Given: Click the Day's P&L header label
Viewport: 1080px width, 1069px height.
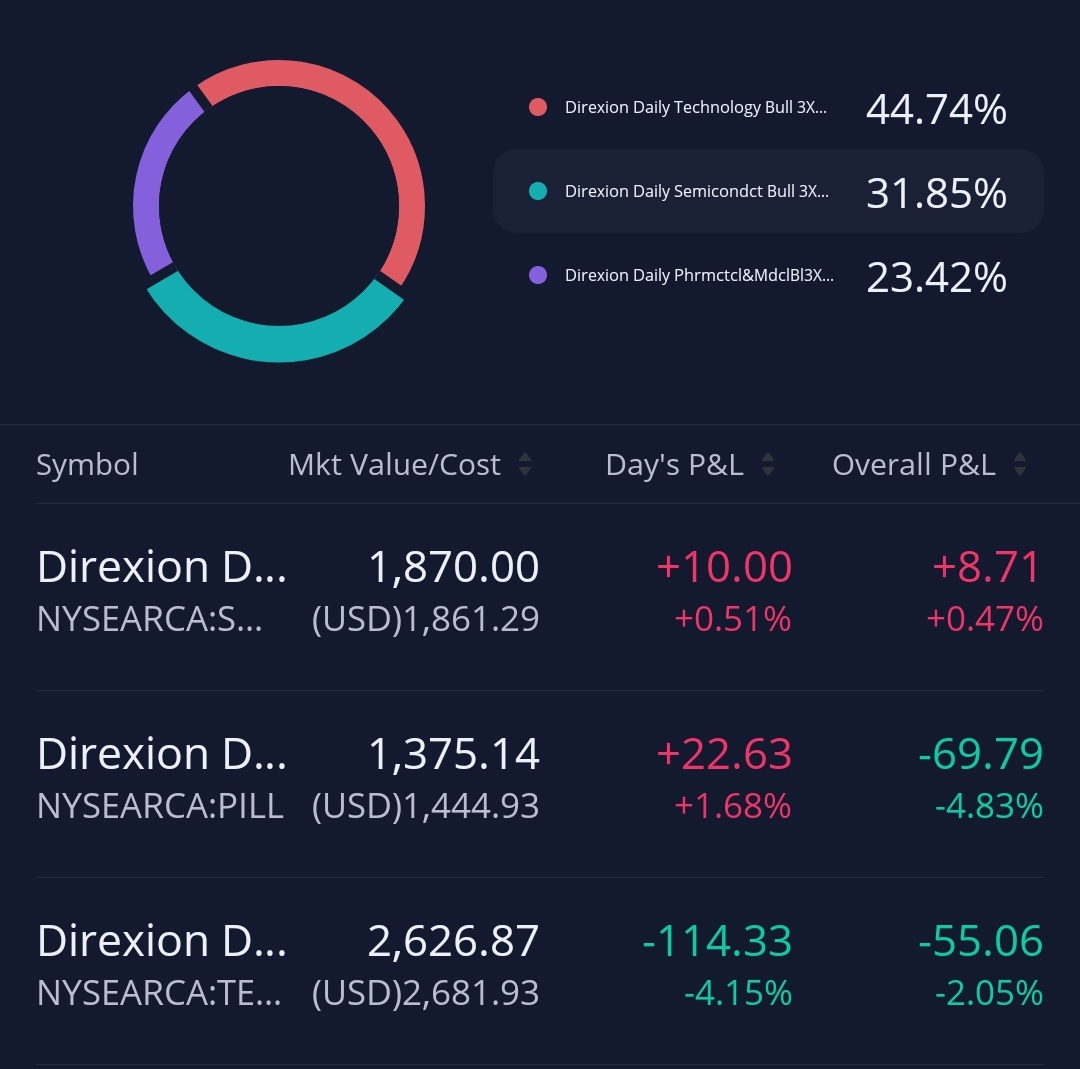Looking at the screenshot, I should click(x=674, y=464).
